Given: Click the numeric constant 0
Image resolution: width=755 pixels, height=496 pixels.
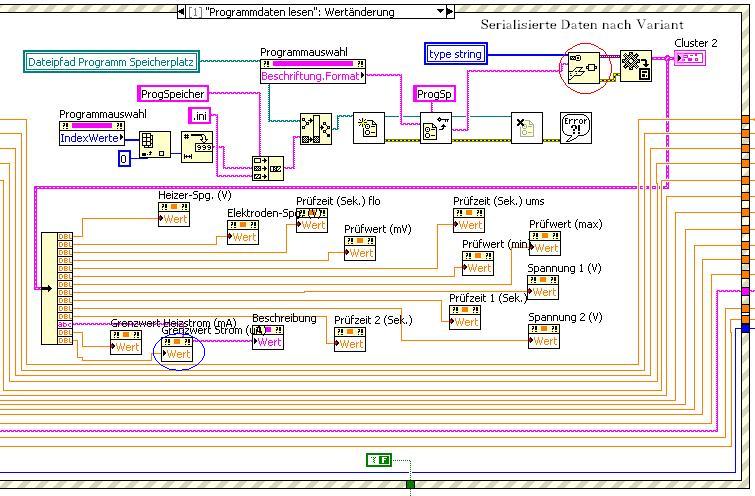Looking at the screenshot, I should (x=124, y=158).
